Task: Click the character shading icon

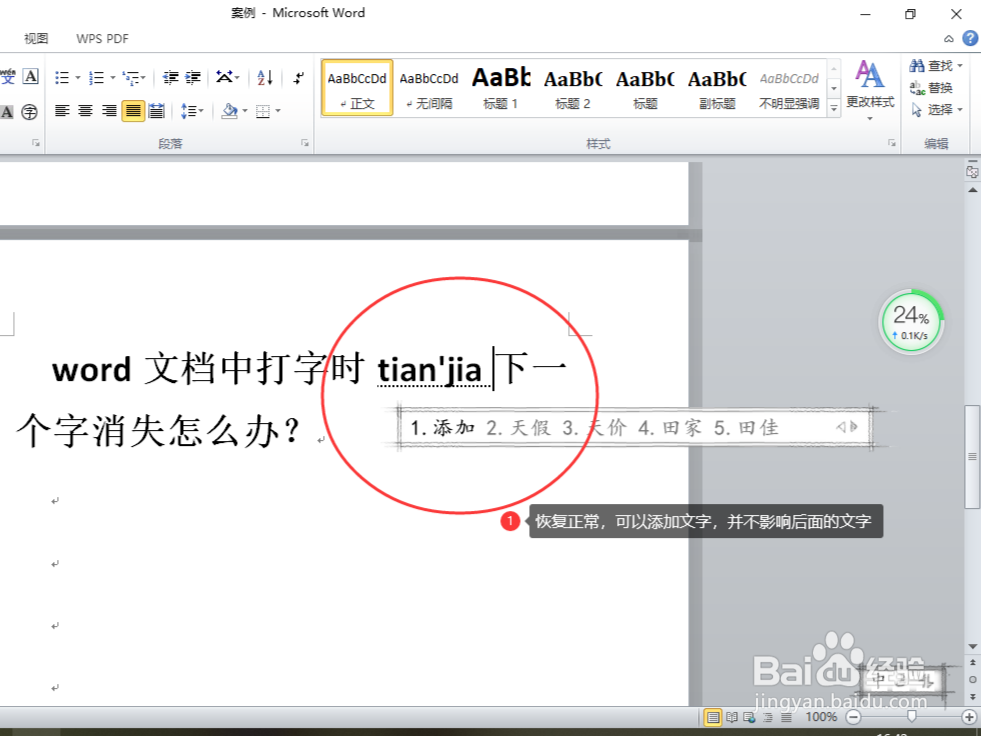Action: point(7,112)
